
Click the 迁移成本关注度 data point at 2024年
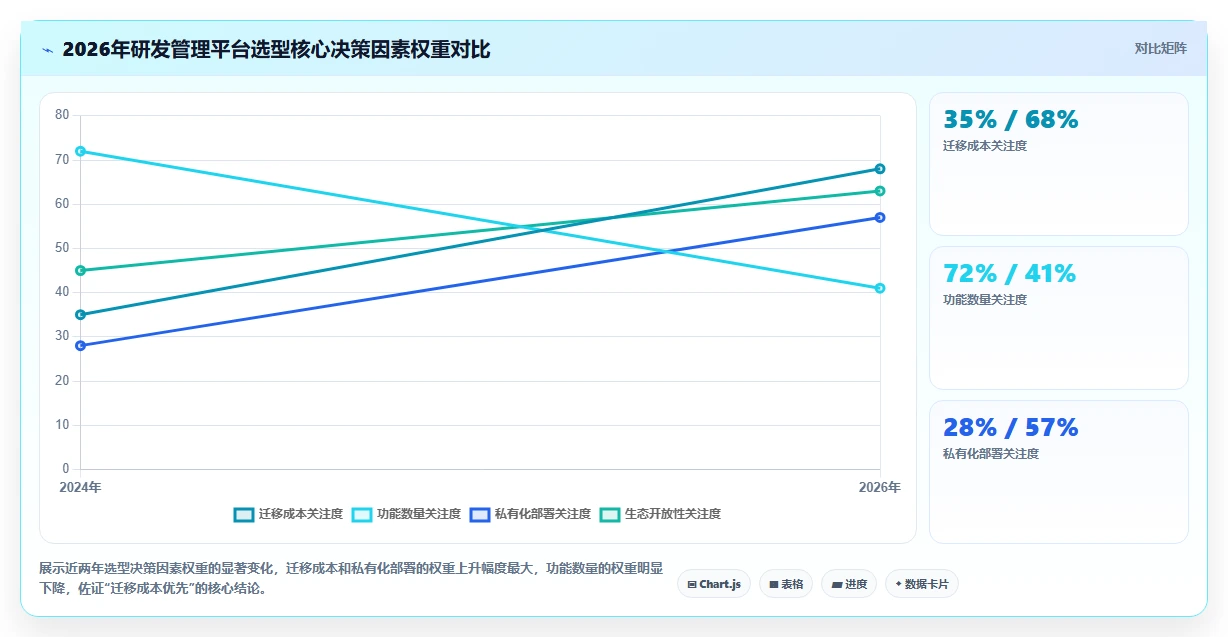point(80,315)
